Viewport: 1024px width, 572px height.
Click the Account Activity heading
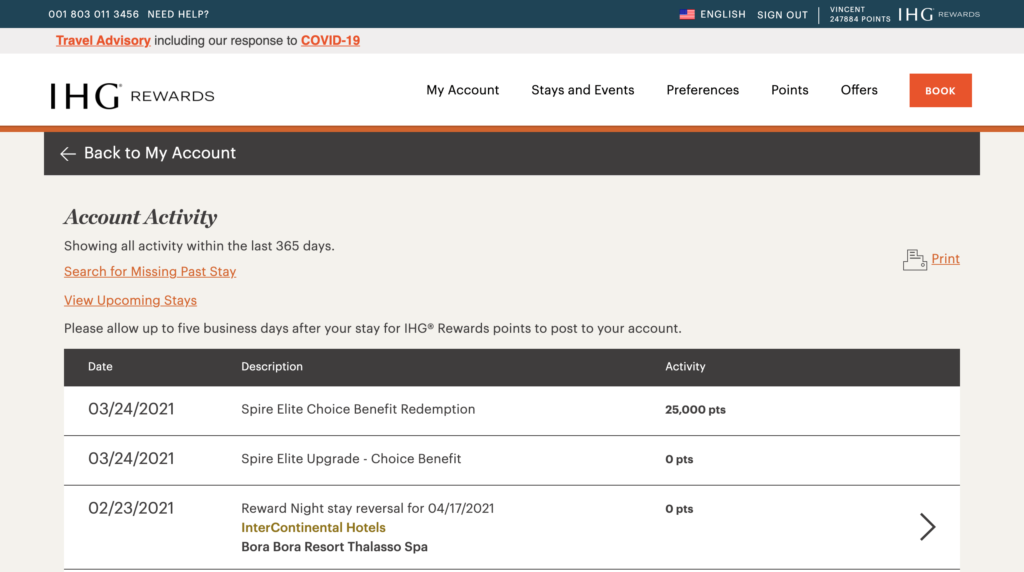click(140, 217)
